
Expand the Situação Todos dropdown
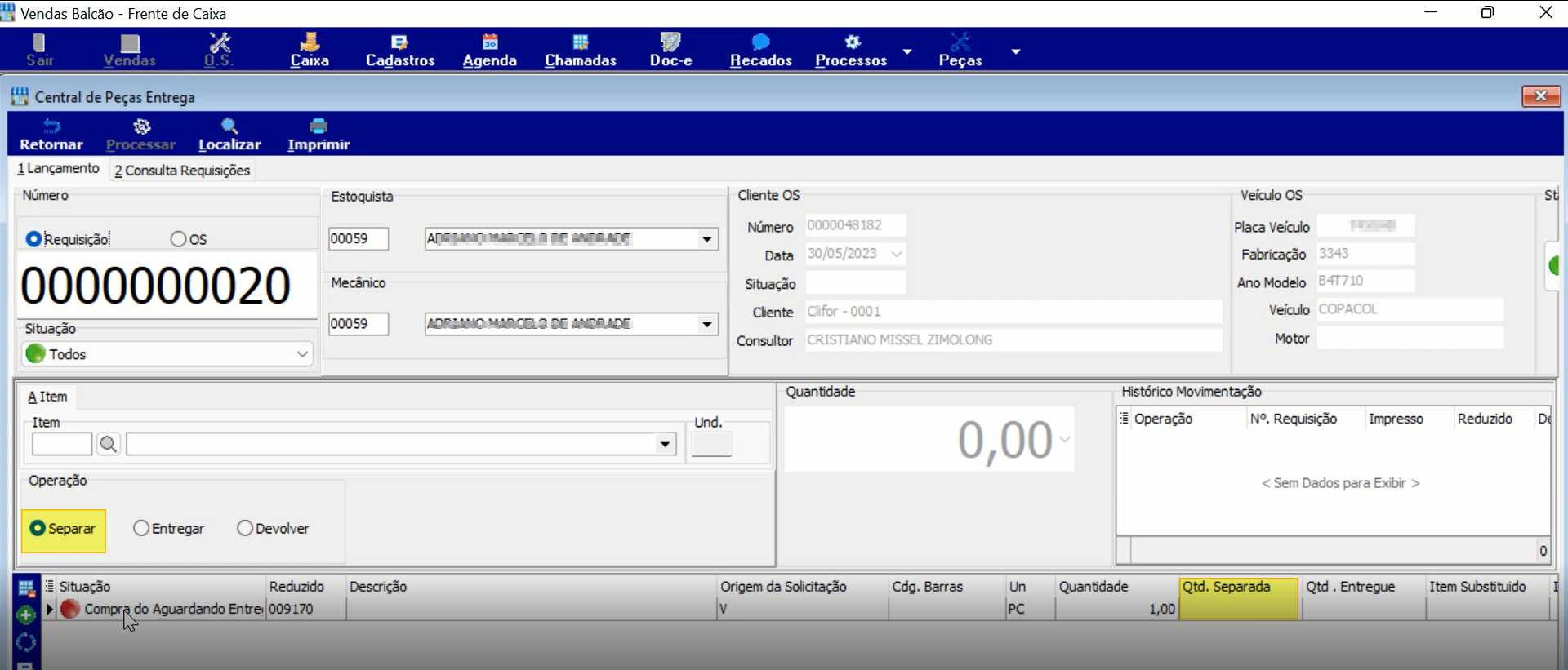point(302,354)
